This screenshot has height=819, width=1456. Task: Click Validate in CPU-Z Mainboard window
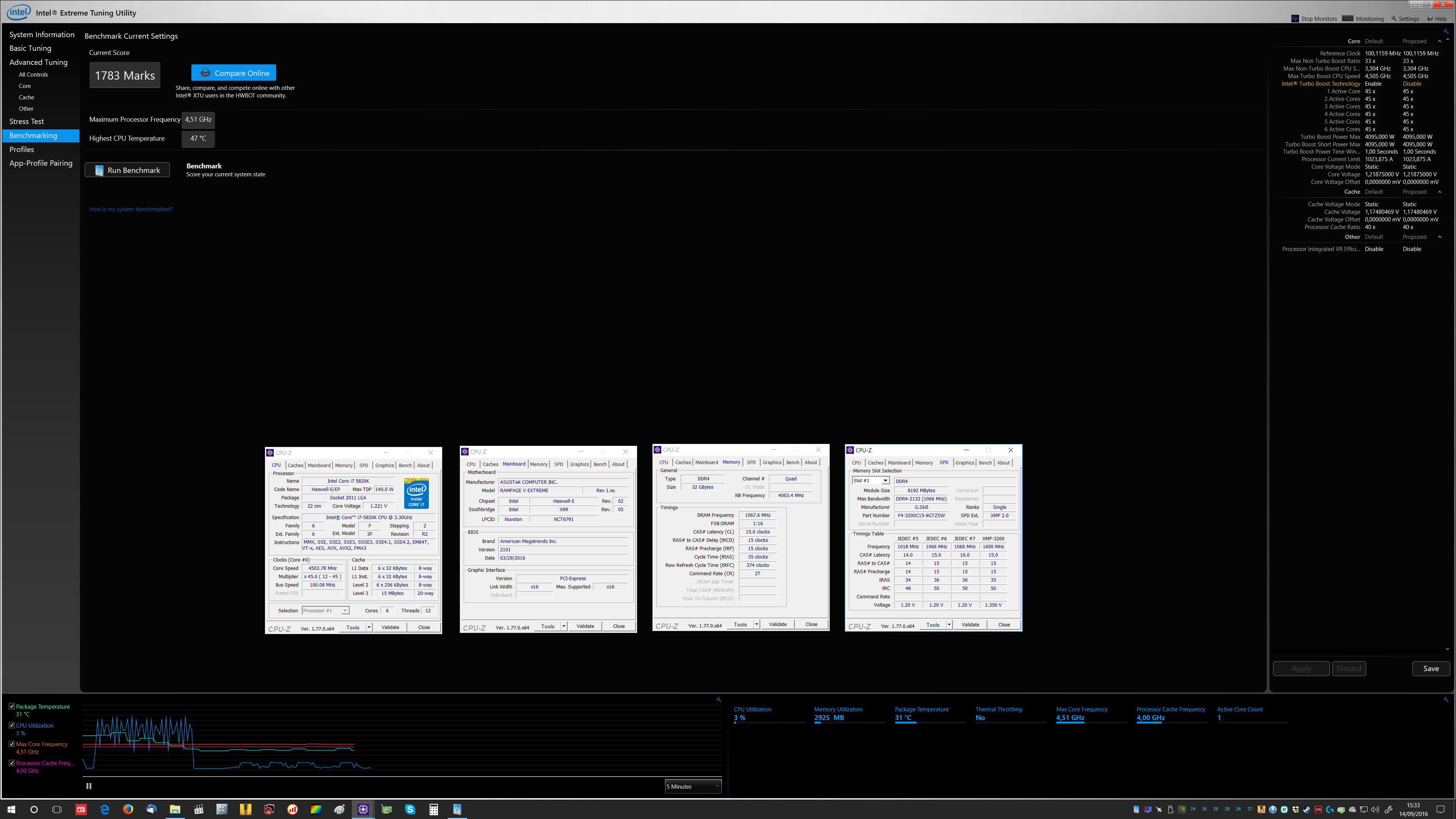(x=585, y=626)
